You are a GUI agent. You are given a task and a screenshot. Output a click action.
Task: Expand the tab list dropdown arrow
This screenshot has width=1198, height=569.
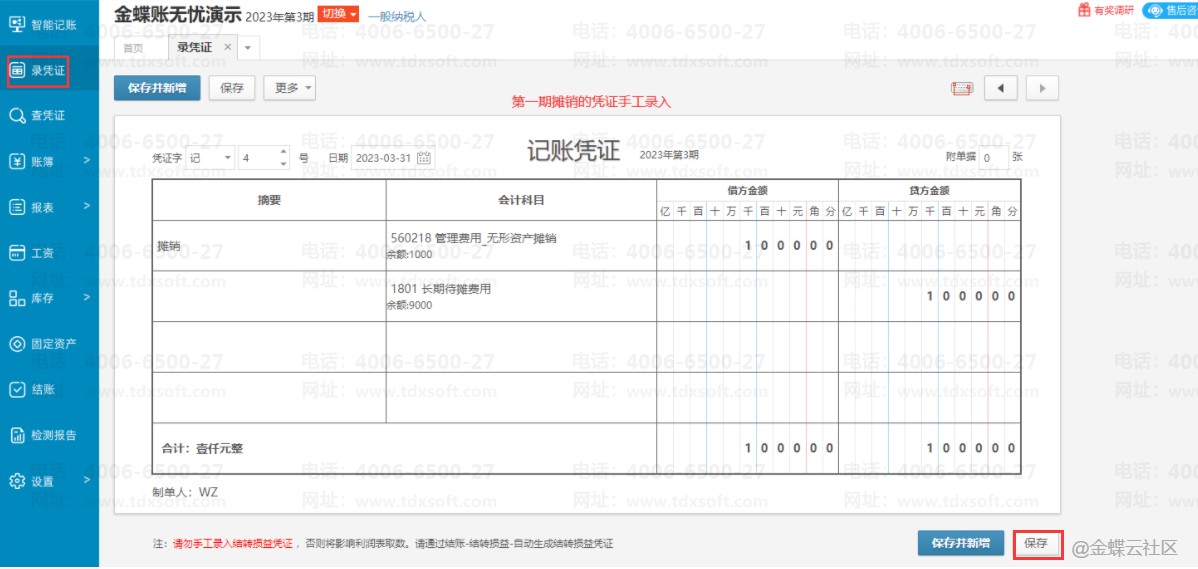(248, 47)
